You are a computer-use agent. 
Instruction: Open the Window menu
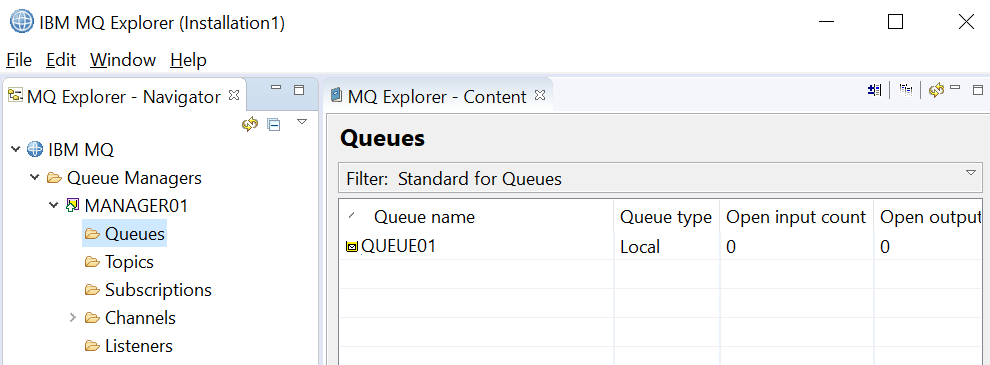pyautogui.click(x=122, y=60)
